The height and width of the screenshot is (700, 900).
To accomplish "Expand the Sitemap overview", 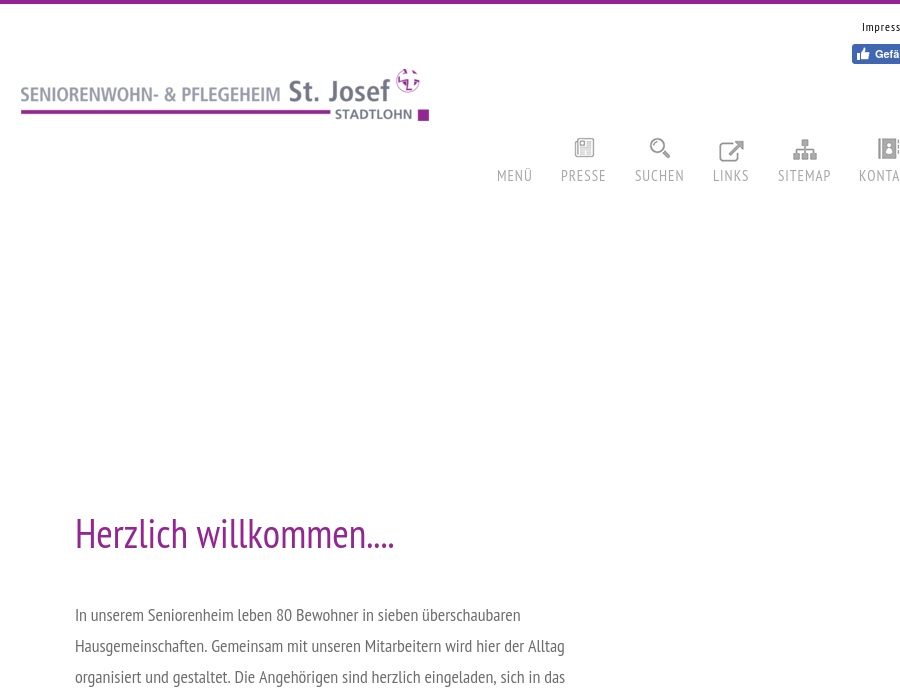I will [x=804, y=175].
